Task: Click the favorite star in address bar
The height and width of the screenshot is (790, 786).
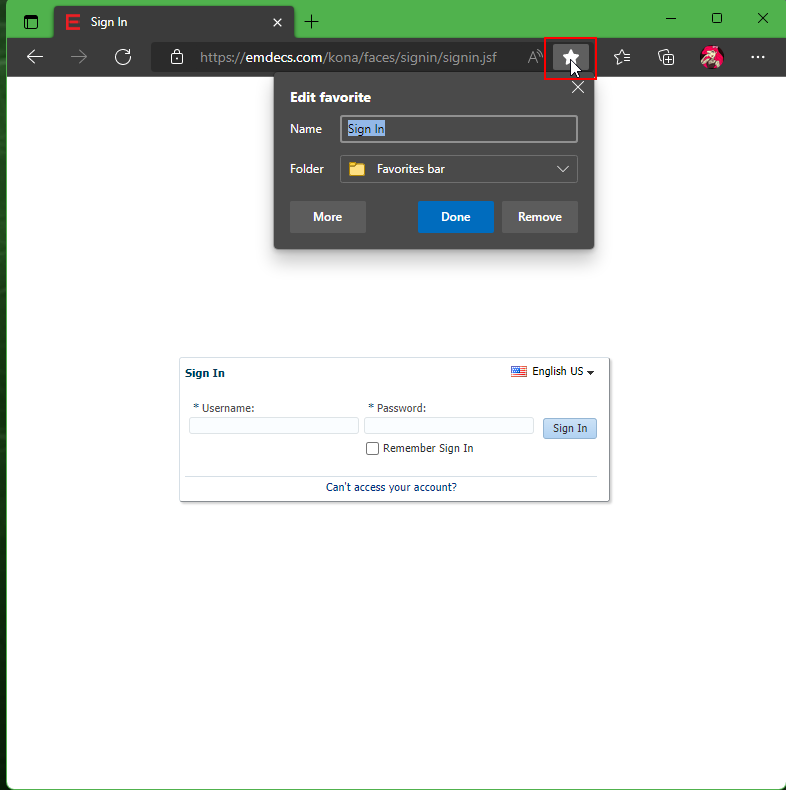Action: 571,57
